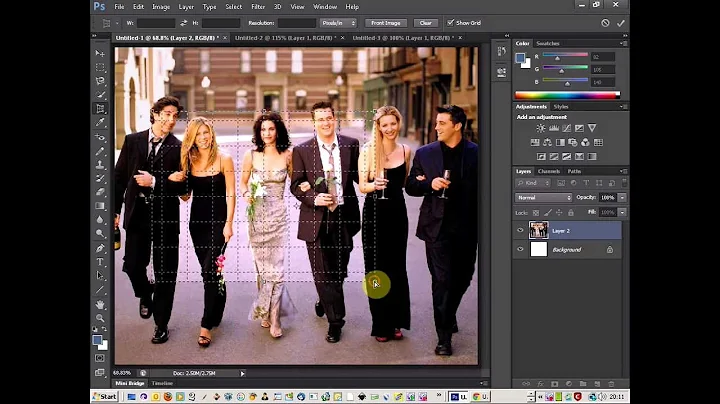This screenshot has width=720, height=404.
Task: Switch to the Swatches tab
Action: [548, 43]
